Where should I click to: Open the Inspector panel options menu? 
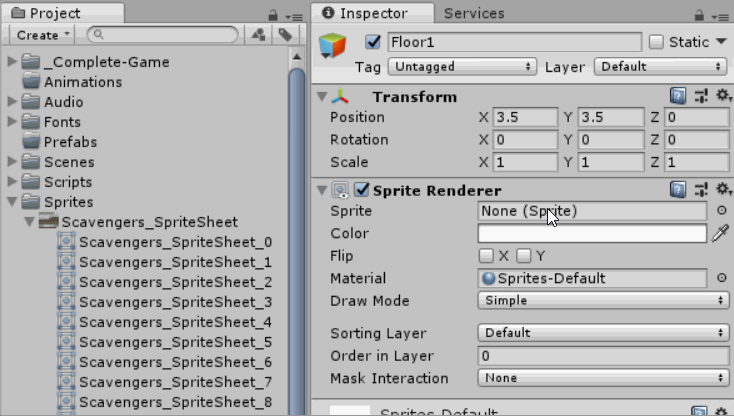point(720,17)
